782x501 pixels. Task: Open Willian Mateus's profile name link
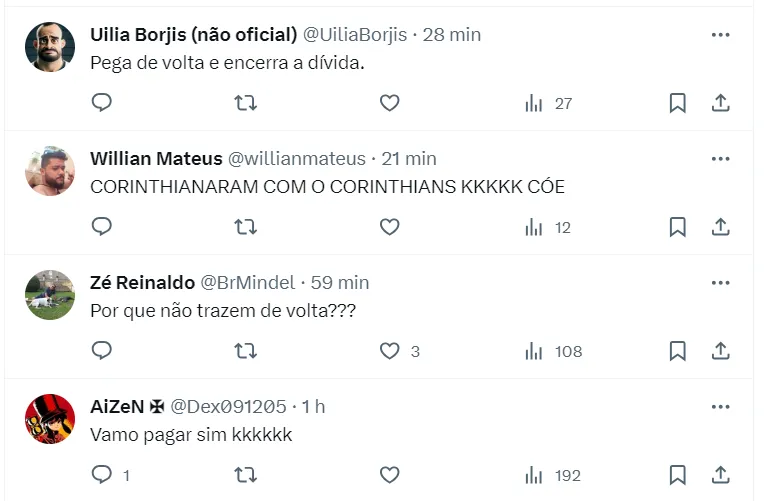click(x=156, y=159)
